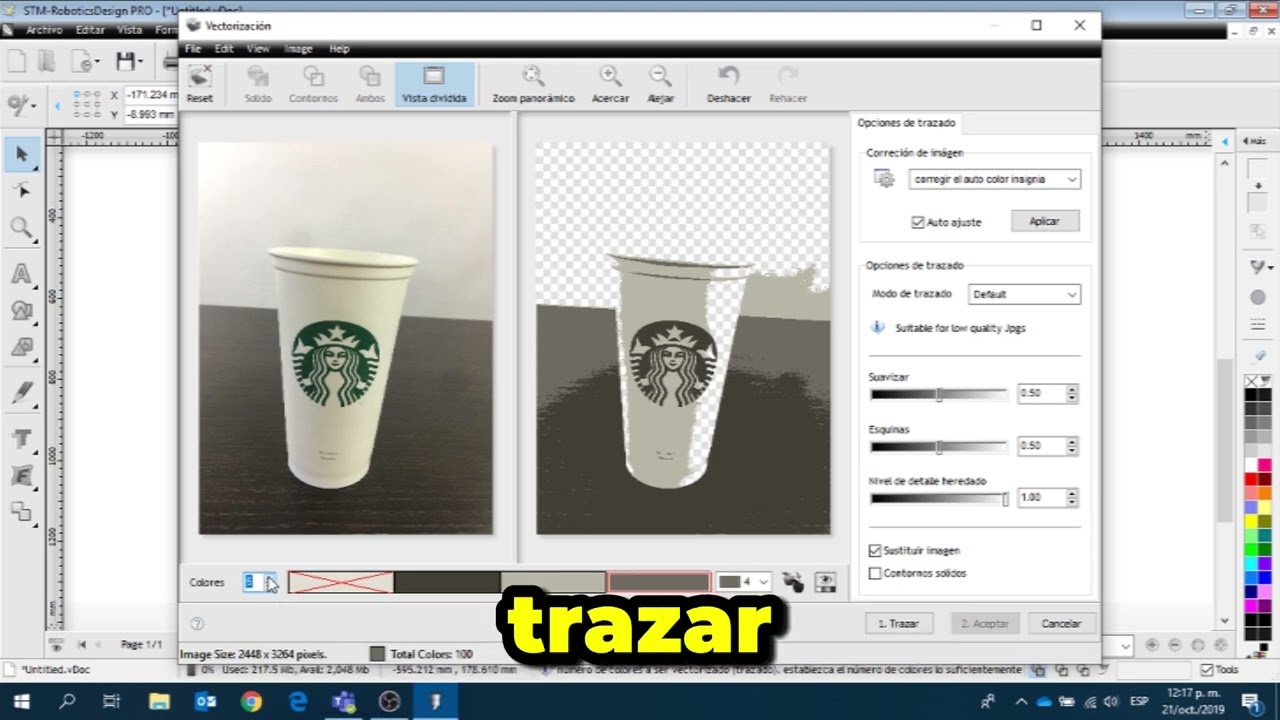Click the red-outlined medium gray color swatch

[660, 582]
